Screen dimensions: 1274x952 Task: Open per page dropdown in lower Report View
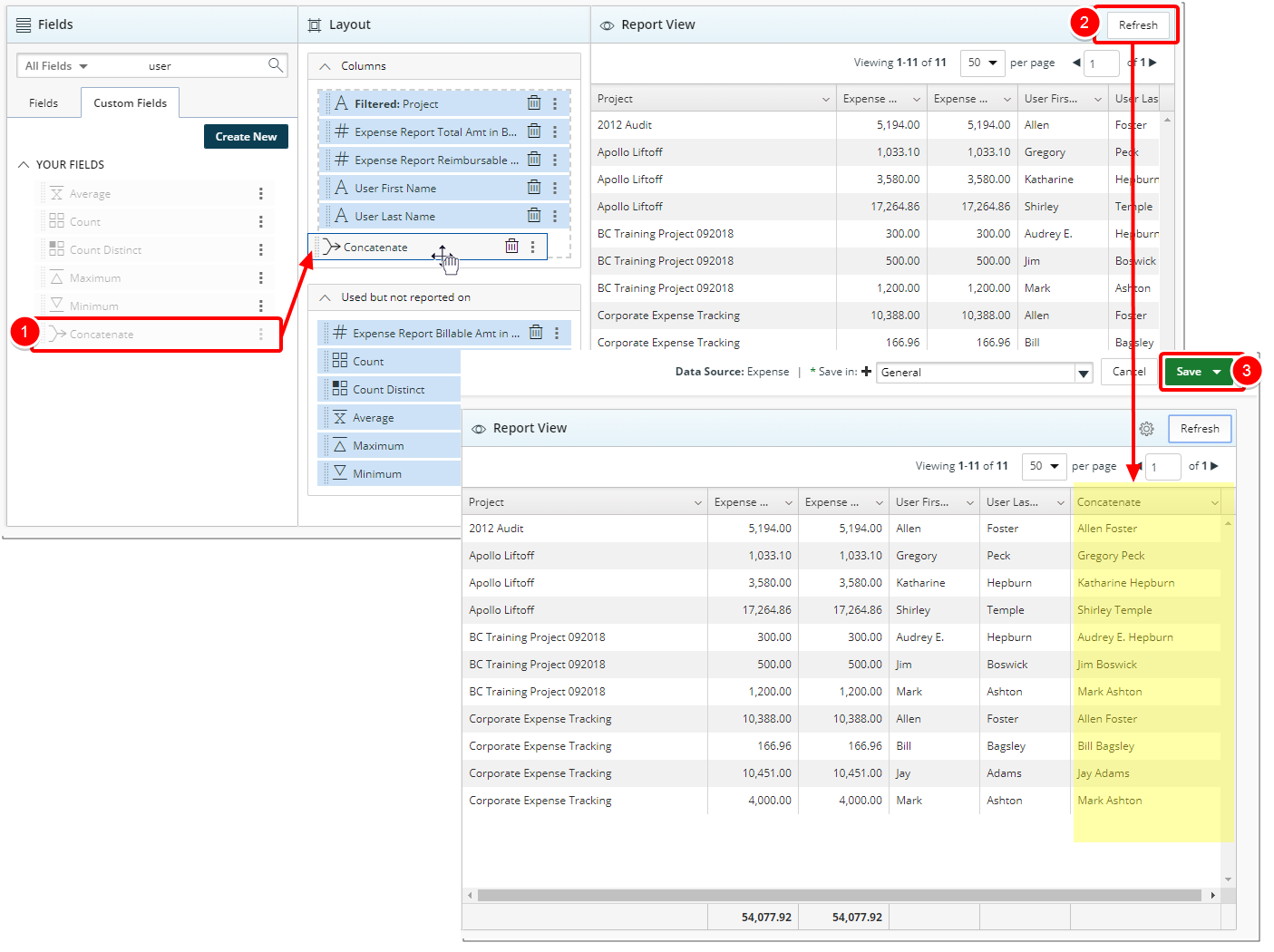(x=1044, y=466)
